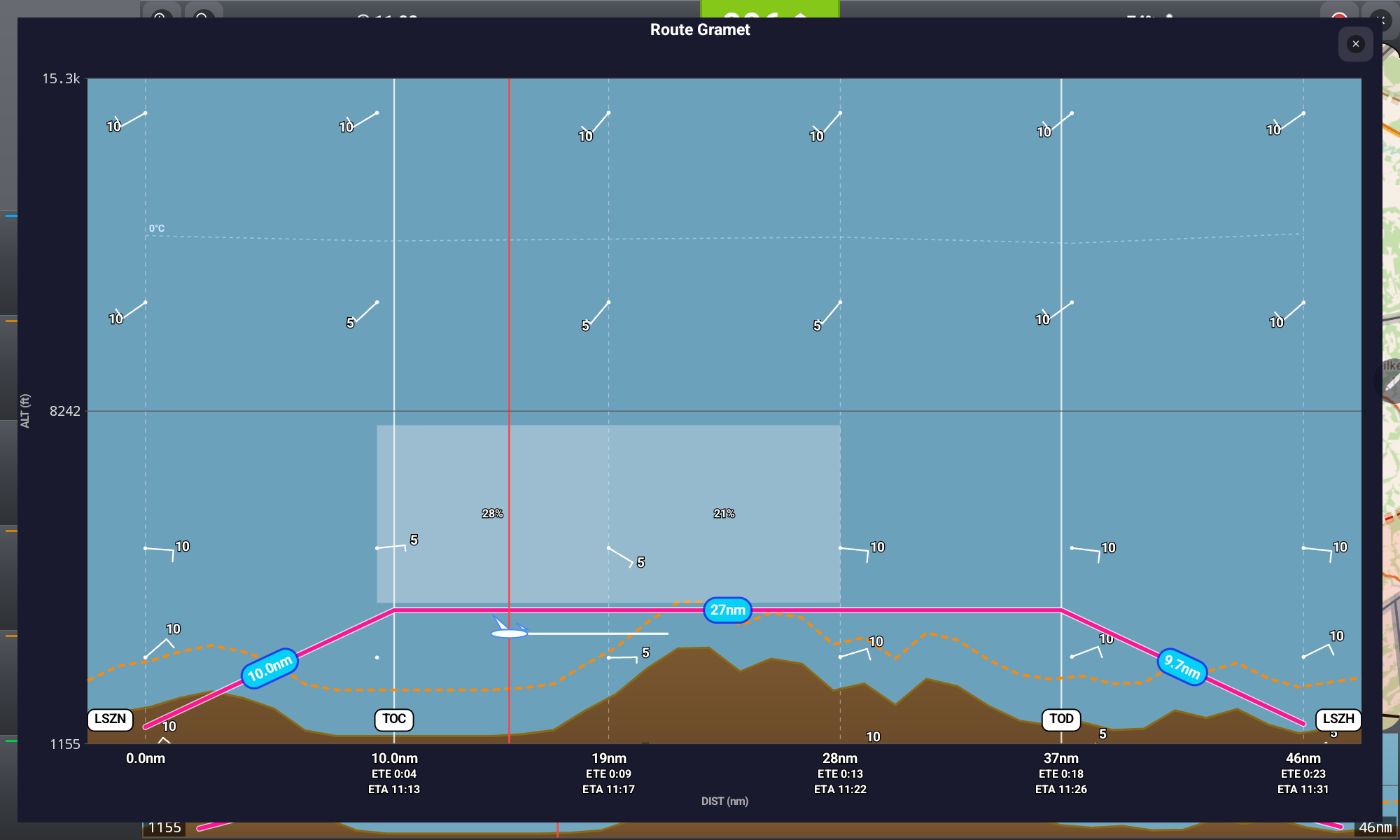Click the pencil edit icon on map

pos(1391,381)
